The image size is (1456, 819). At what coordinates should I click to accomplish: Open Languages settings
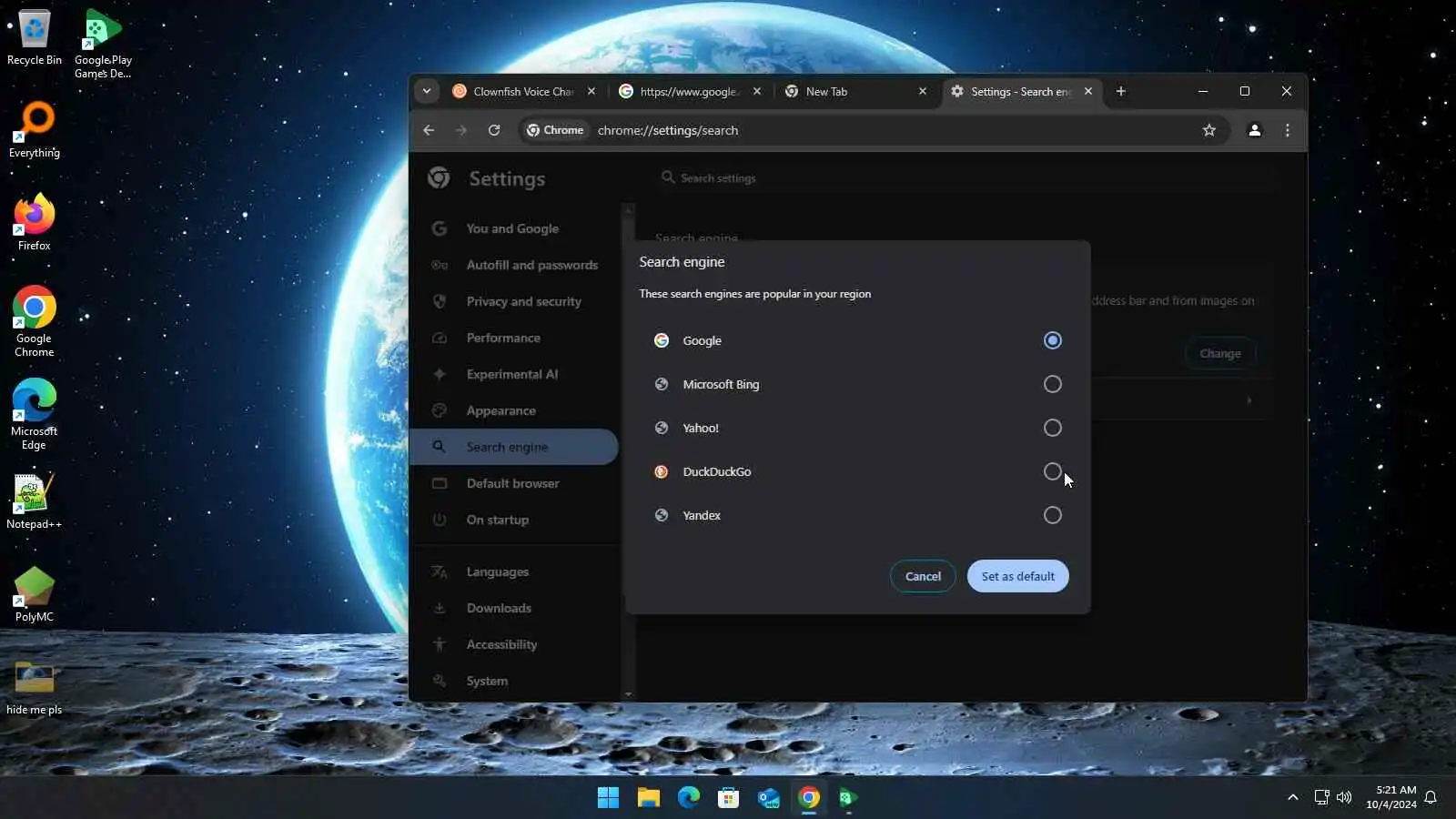[x=513, y=571]
